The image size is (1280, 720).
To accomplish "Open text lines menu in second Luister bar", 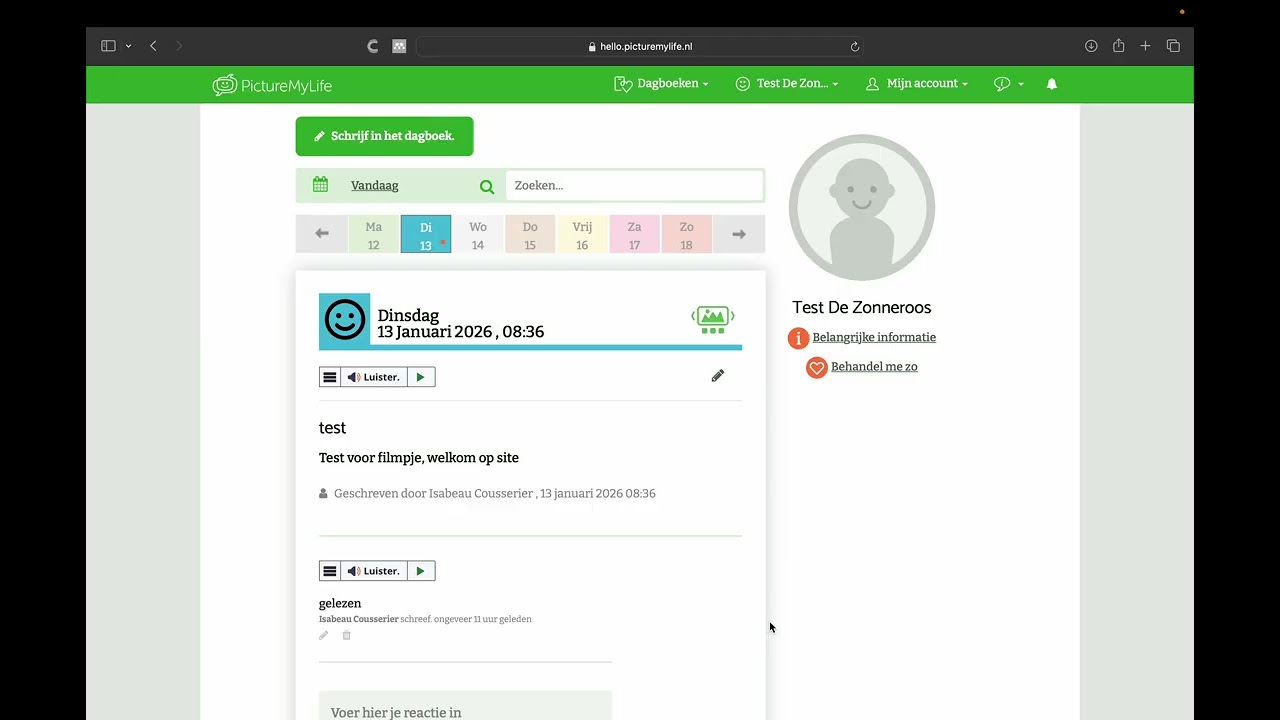I will coord(330,571).
